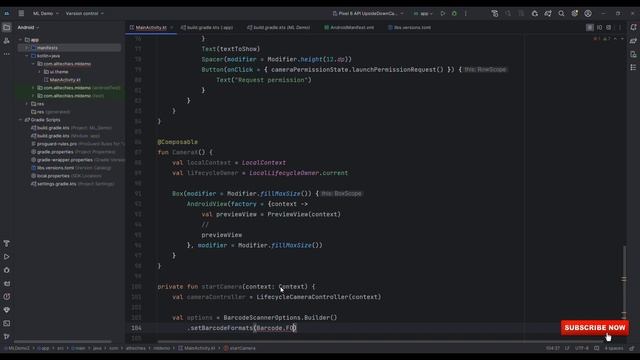This screenshot has height=360, width=640.
Task: Expand the res folder
Action: click(27, 104)
